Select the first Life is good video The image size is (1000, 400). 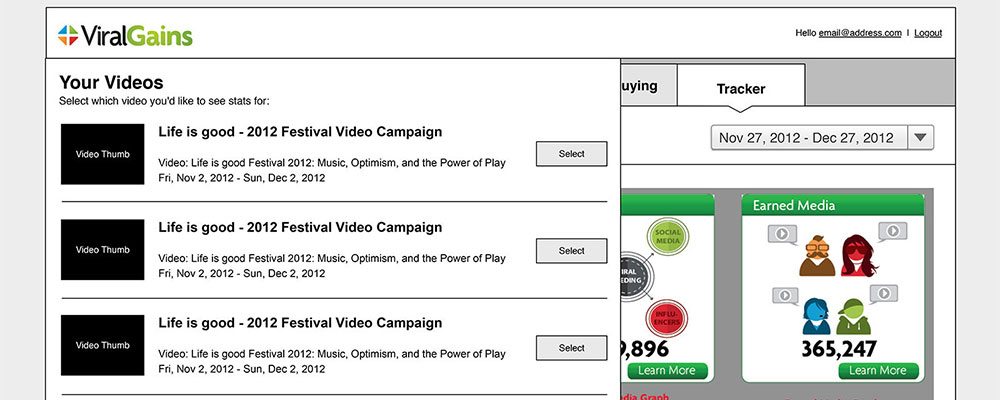[x=571, y=154]
